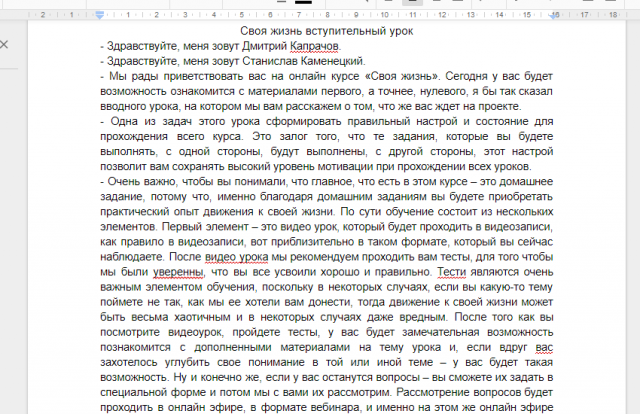Click the word 'видеоурок,' before 'пройдете'
This screenshot has width=640, height=414.
coord(196,332)
